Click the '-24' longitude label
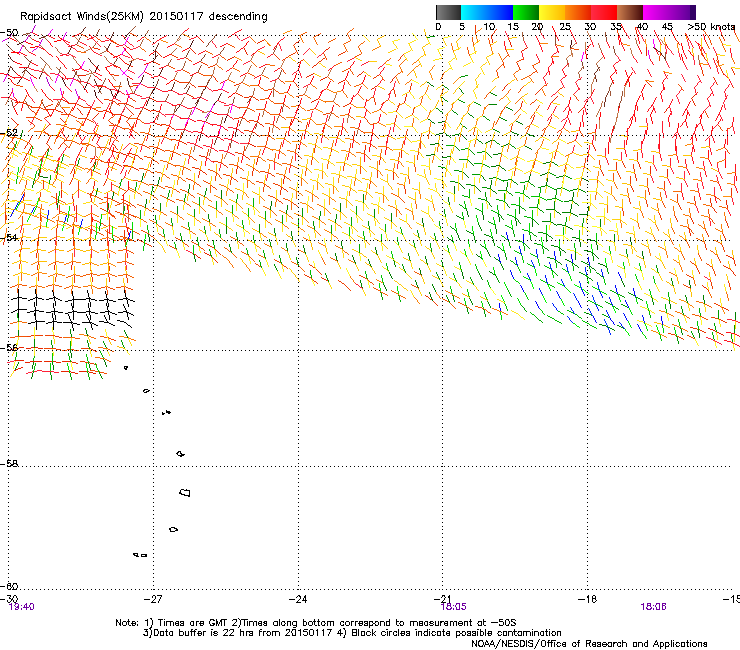Viewport: 740px width, 650px height. [x=298, y=599]
